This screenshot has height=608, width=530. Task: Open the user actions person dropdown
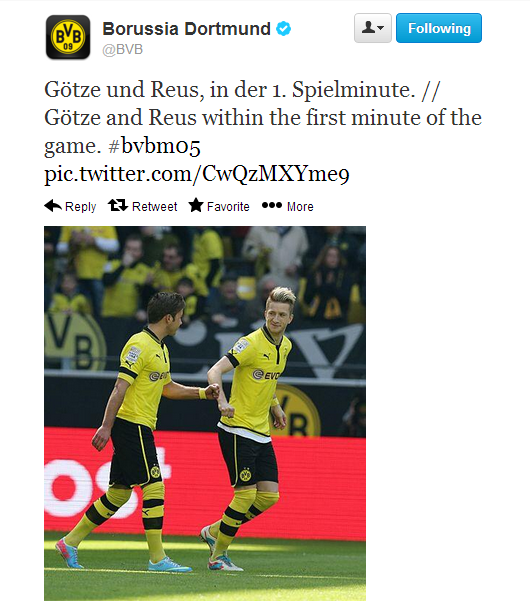373,28
